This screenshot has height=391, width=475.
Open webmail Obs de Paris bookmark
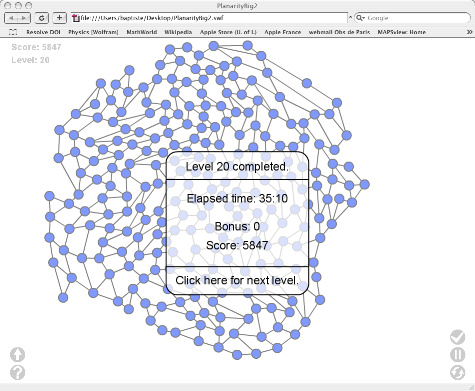pos(339,32)
